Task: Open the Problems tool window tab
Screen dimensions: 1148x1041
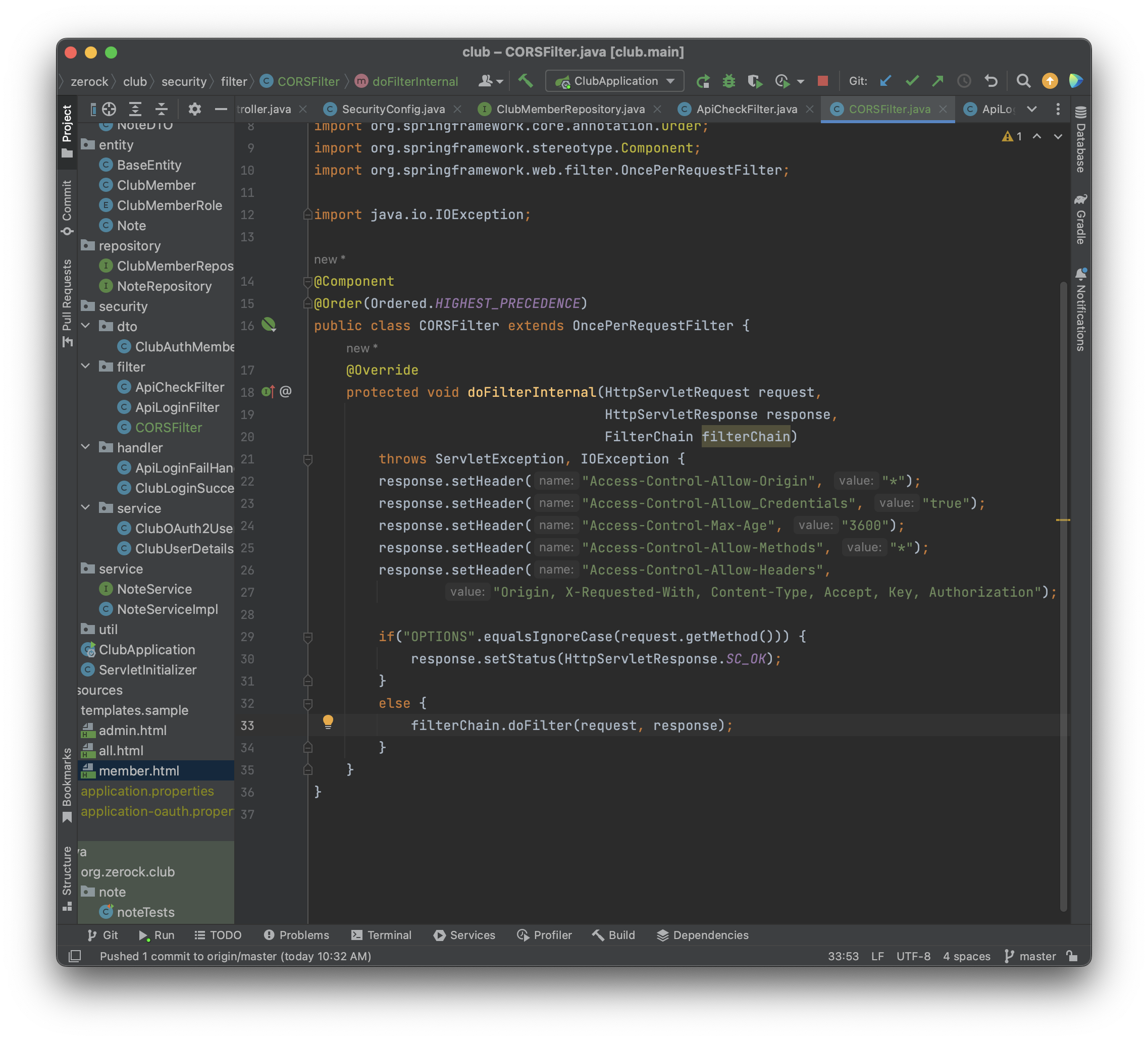Action: pos(297,935)
